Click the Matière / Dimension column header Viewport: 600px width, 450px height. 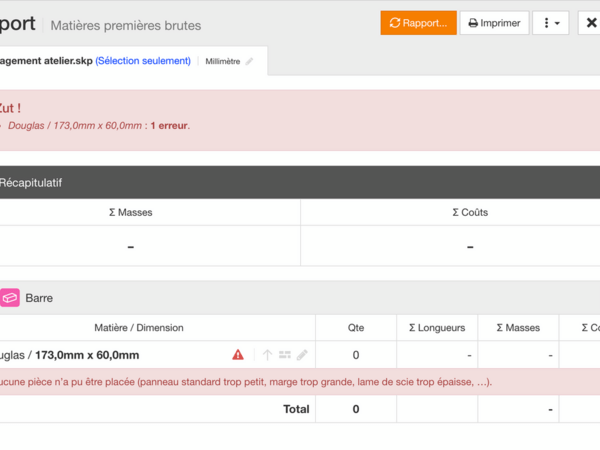(x=139, y=328)
